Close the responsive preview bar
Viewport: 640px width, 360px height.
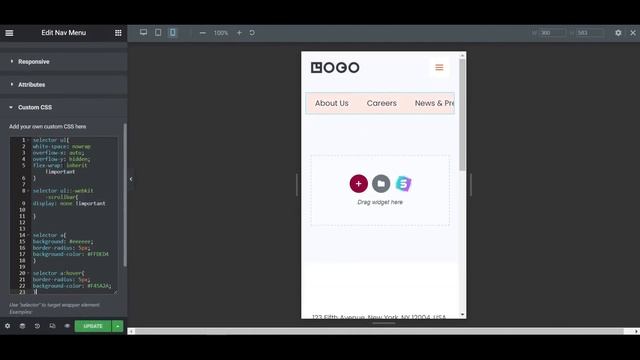coord(633,33)
